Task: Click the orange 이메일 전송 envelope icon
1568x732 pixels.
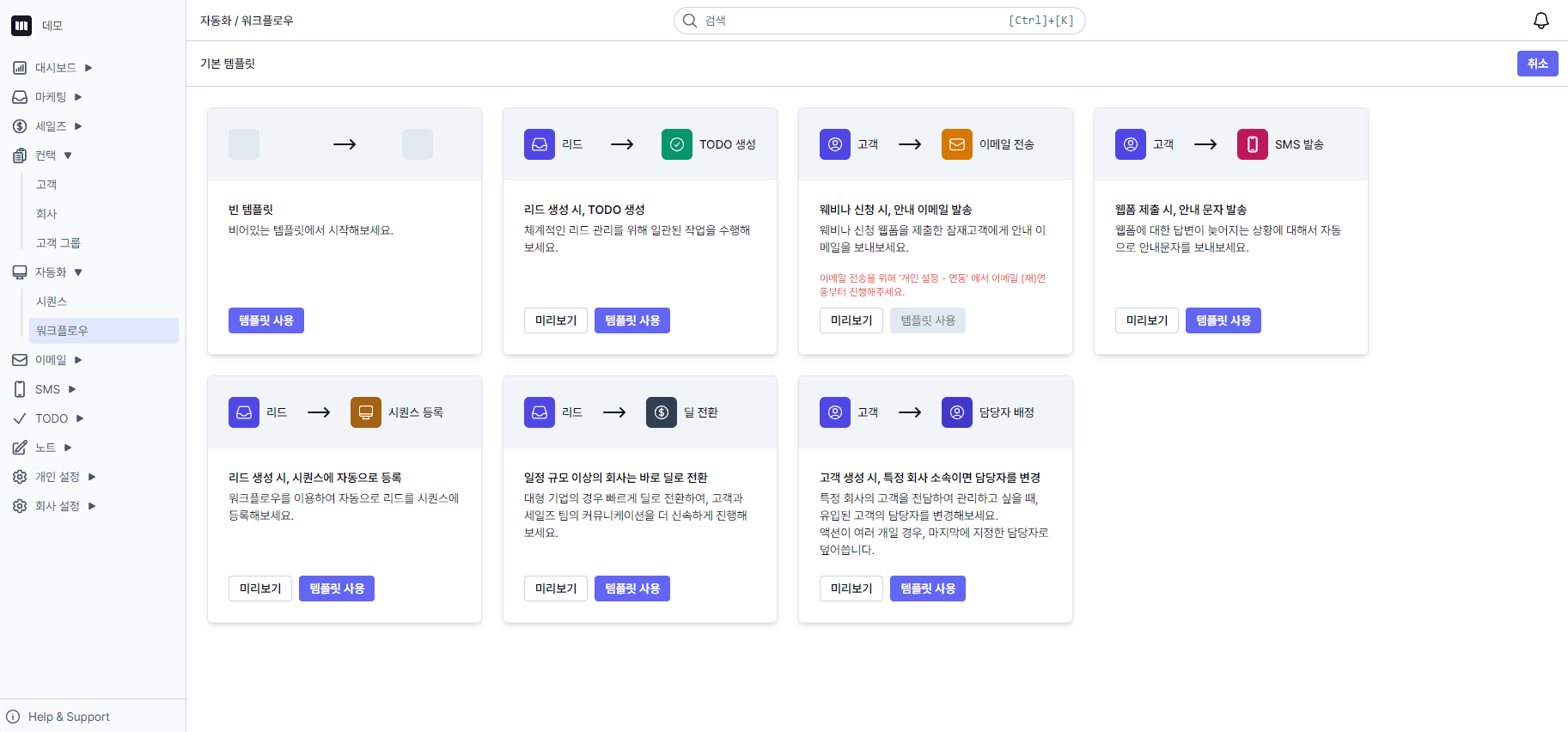Action: coord(957,144)
